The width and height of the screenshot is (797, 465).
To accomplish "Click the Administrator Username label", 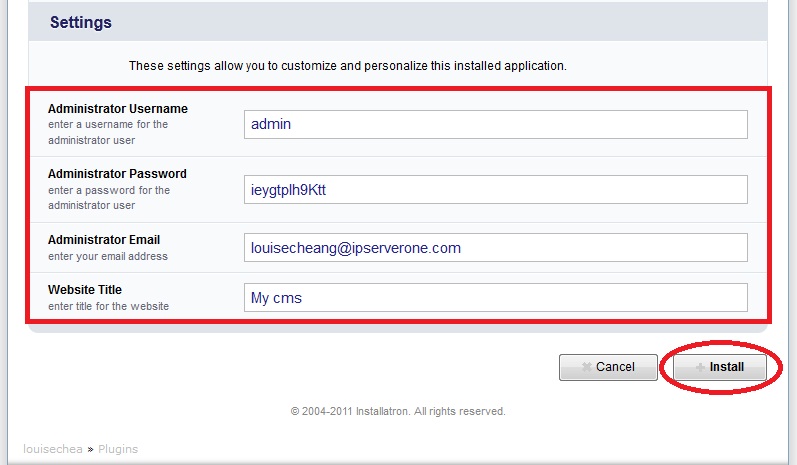I will (118, 109).
